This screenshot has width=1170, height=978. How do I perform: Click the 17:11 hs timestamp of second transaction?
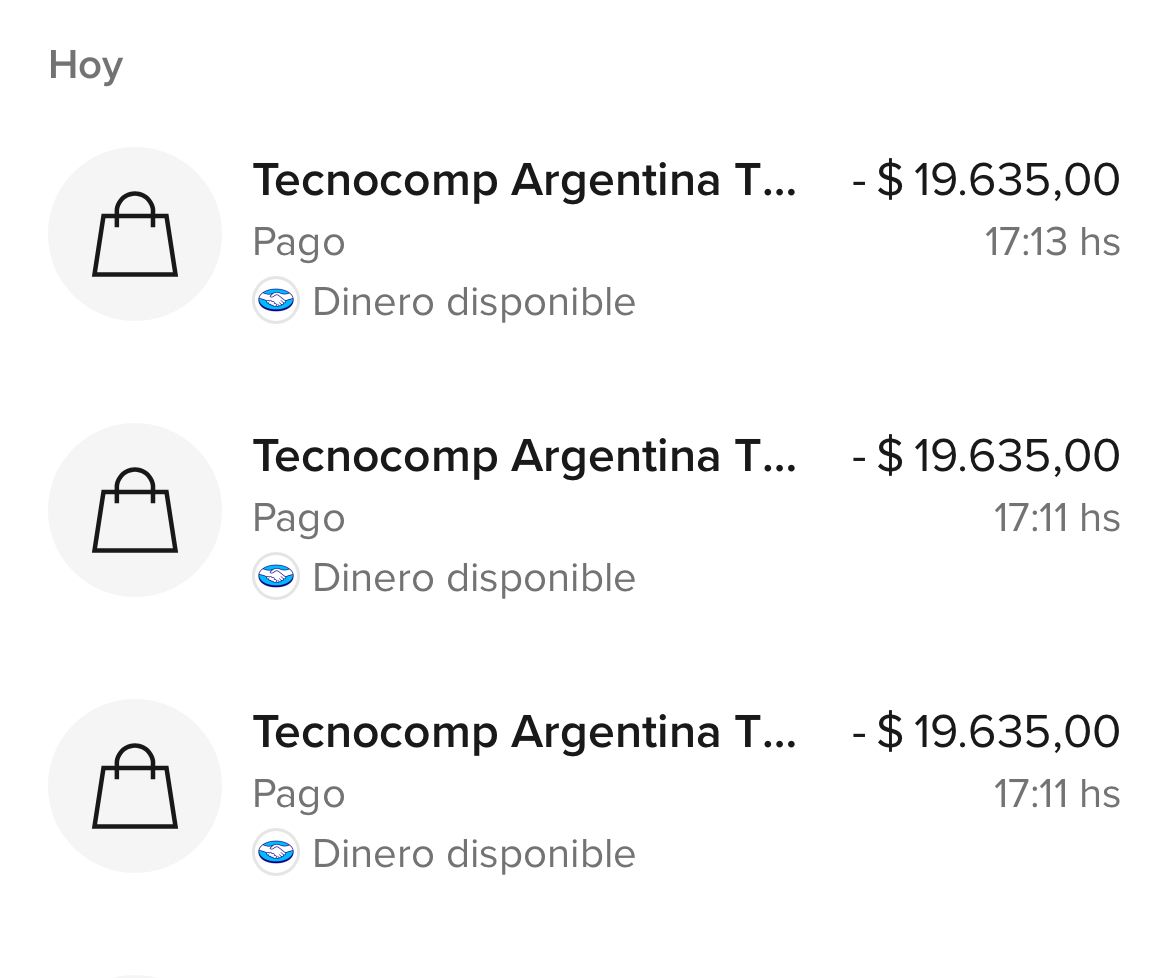tap(1056, 519)
